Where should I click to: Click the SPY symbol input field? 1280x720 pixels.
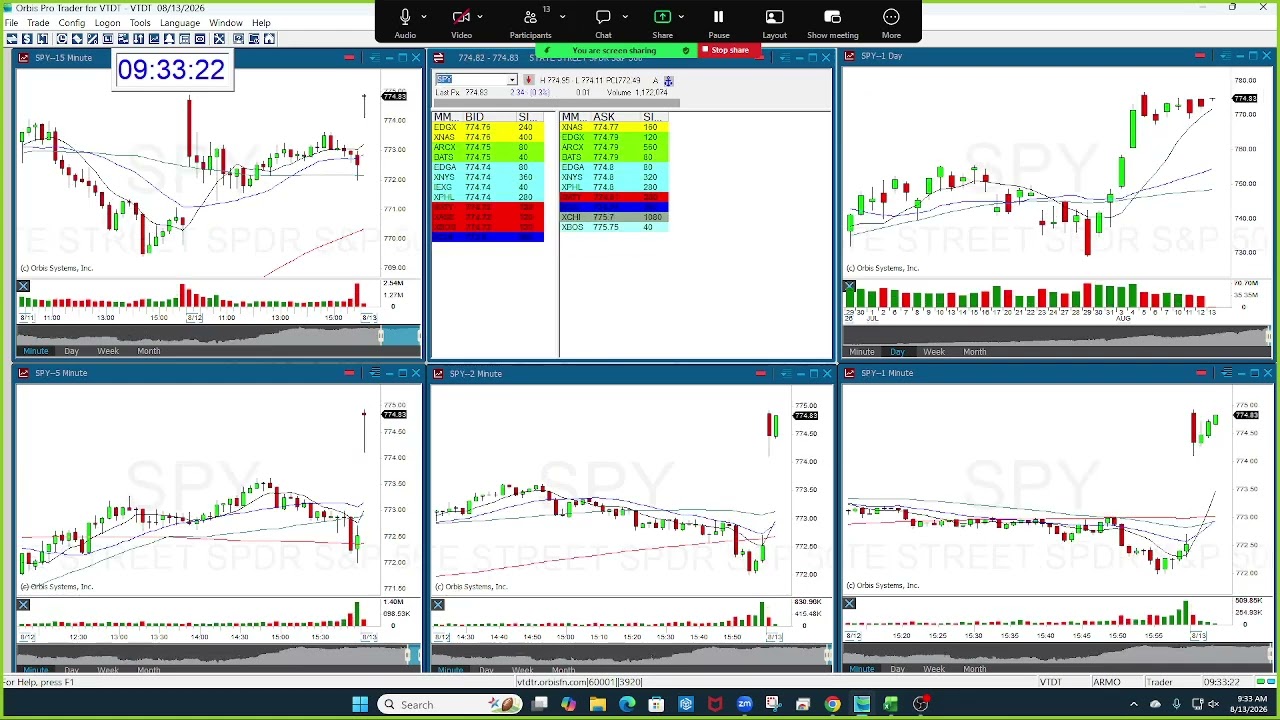pyautogui.click(x=470, y=80)
